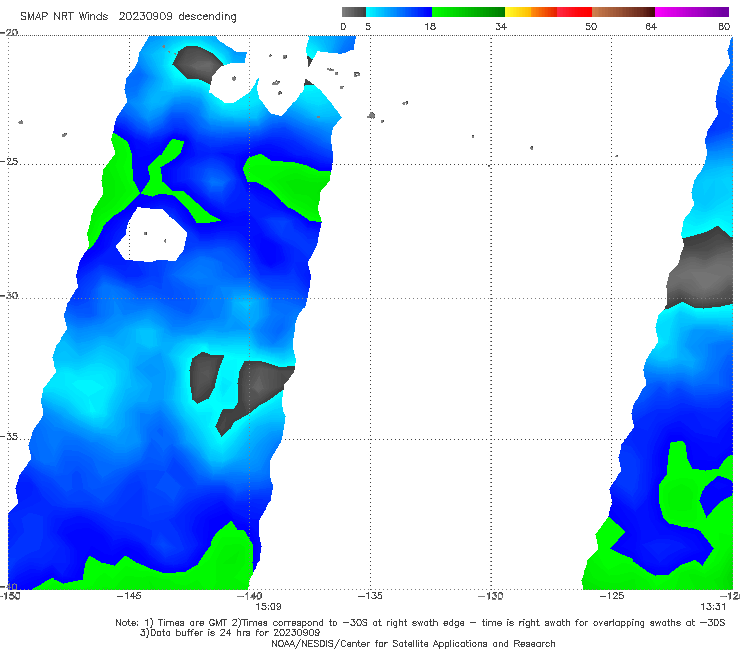The image size is (740, 650).
Task: Click the longitude label '-145'
Action: (129, 596)
